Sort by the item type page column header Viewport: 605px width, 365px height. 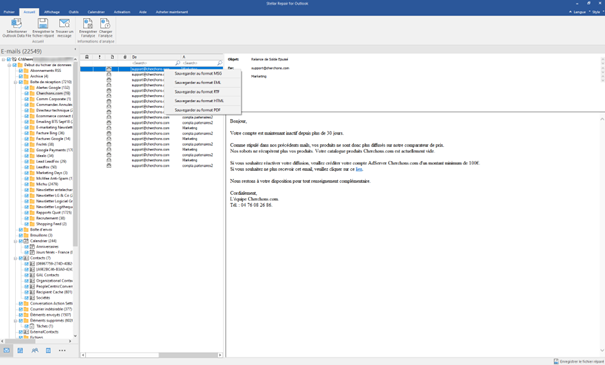click(x=112, y=57)
